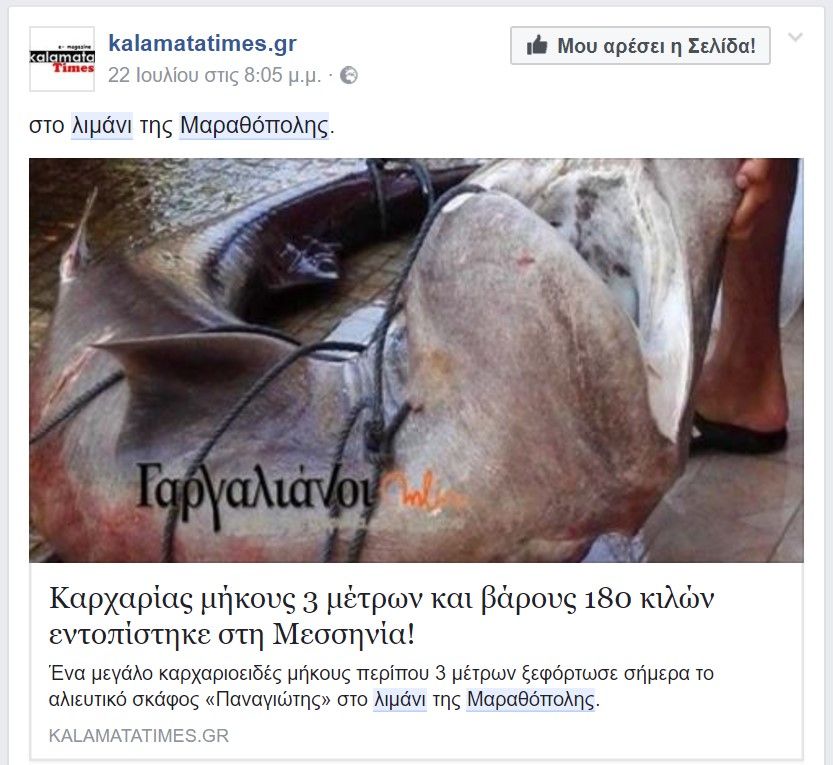Click highlighted word λιμάνι in post caption
833x765 pixels.
[102, 126]
